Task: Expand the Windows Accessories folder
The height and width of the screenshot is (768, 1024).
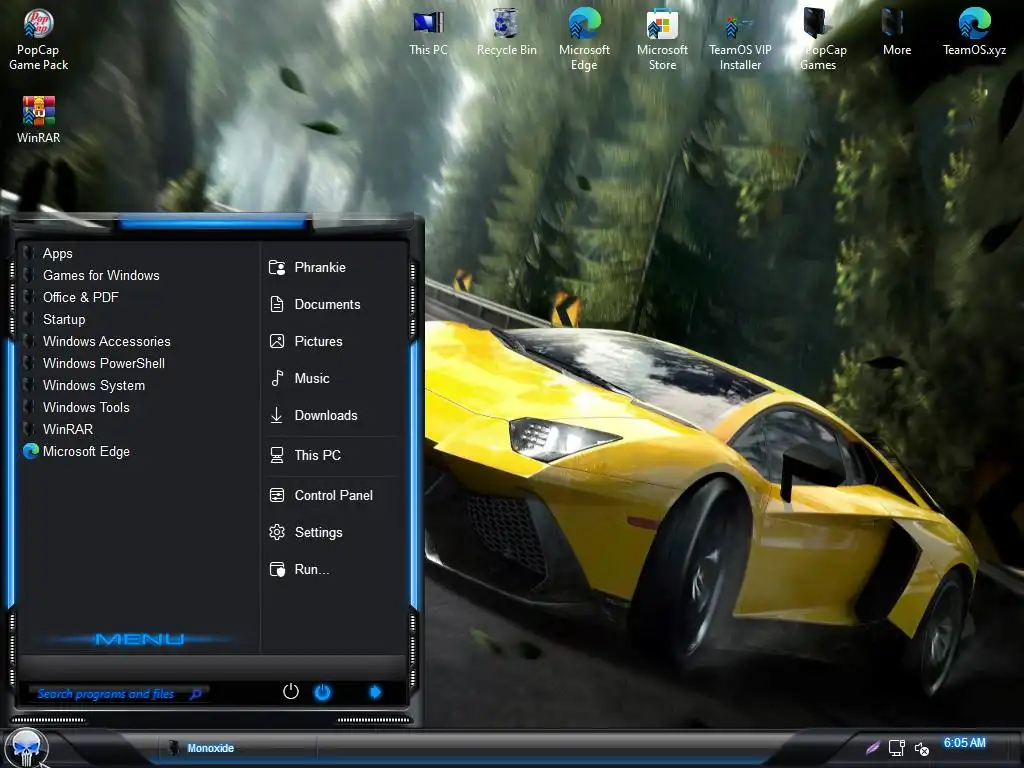Action: click(x=97, y=342)
